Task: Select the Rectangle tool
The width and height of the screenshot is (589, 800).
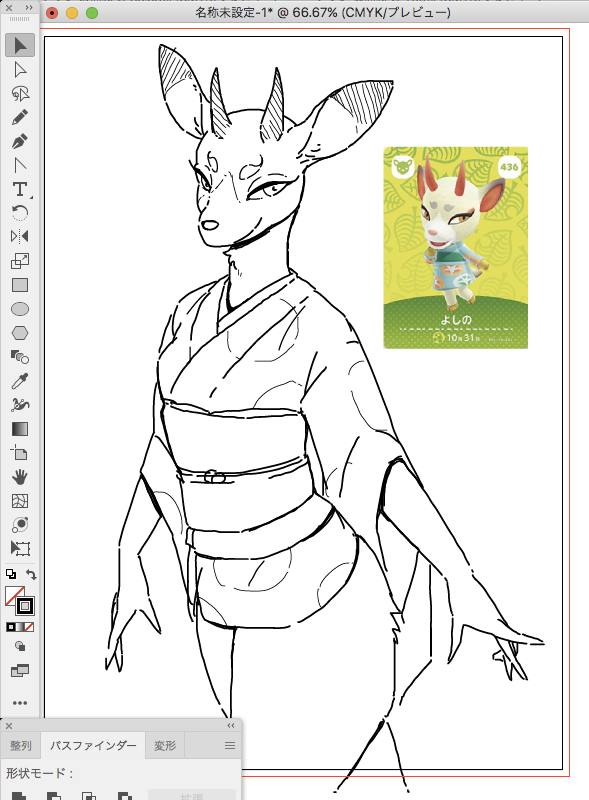Action: (x=20, y=285)
